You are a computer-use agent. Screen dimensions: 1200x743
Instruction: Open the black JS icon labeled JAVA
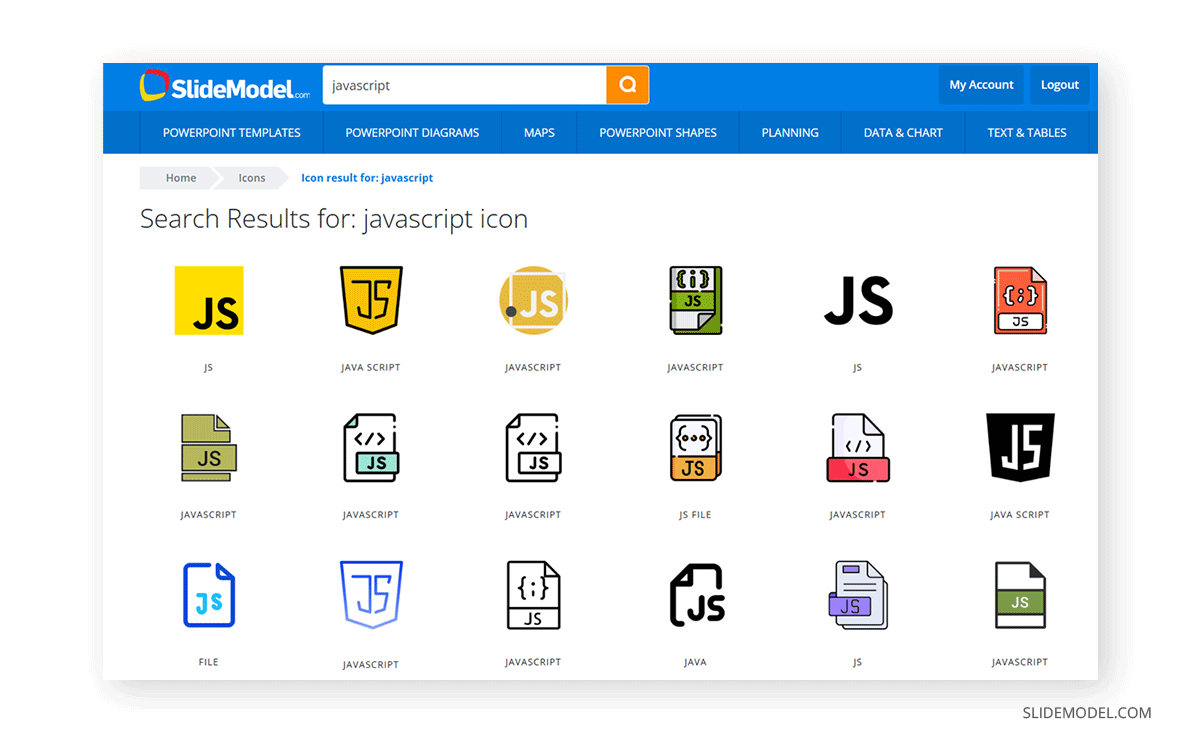(695, 594)
